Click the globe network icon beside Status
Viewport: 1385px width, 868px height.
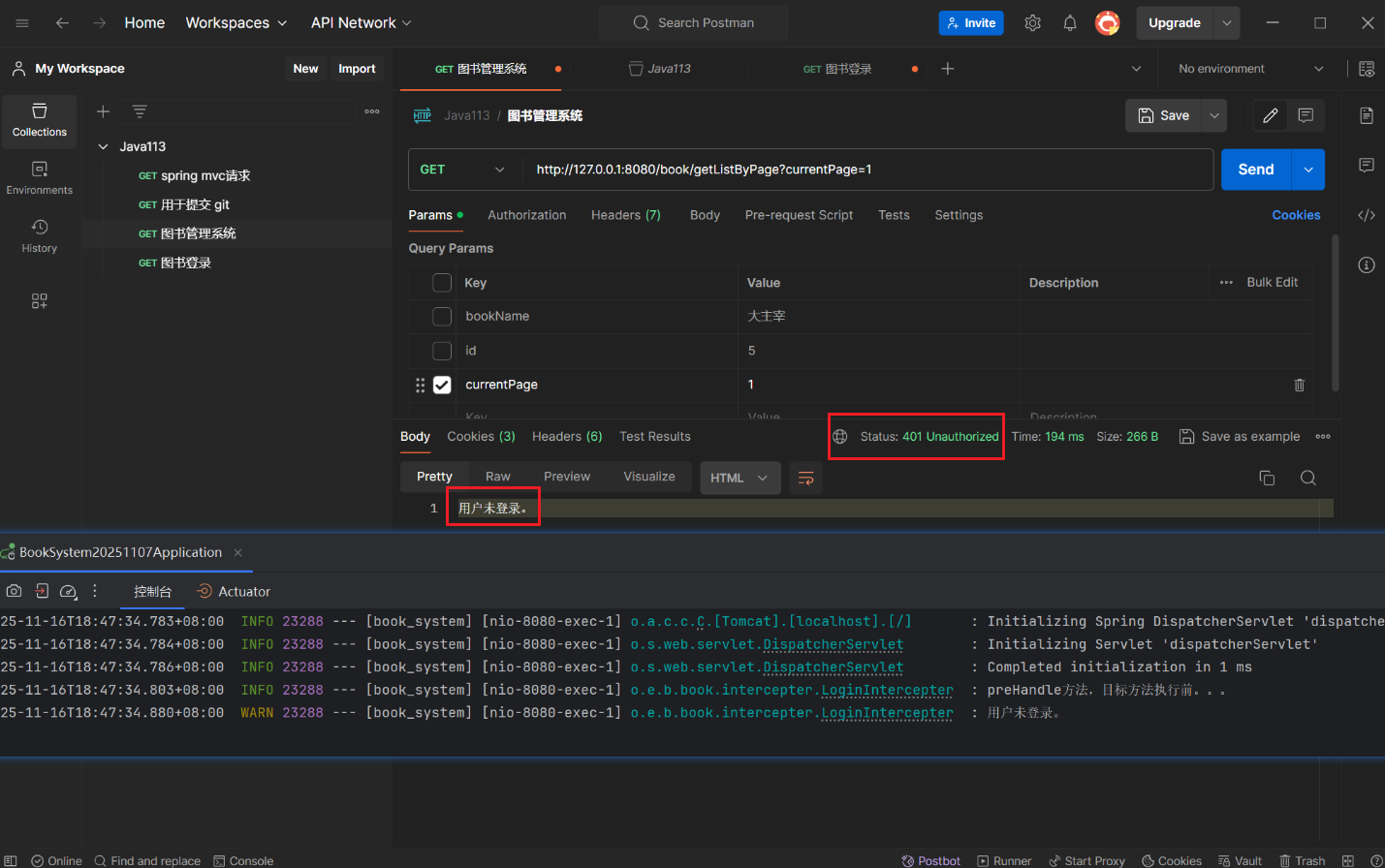tap(840, 437)
